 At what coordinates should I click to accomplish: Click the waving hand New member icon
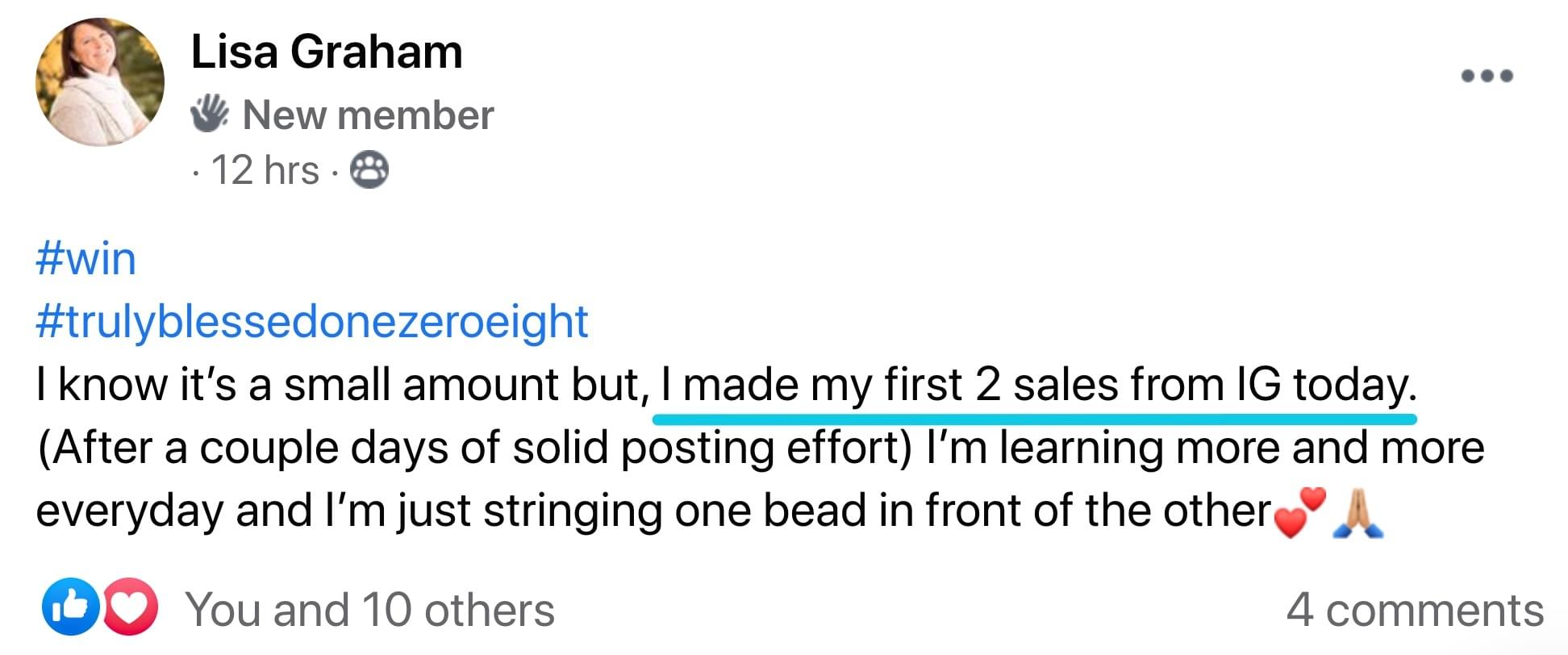[210, 114]
